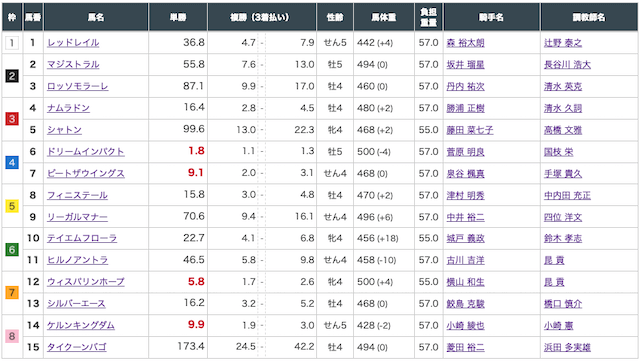Open jockey link 津村 明秀

pos(465,195)
